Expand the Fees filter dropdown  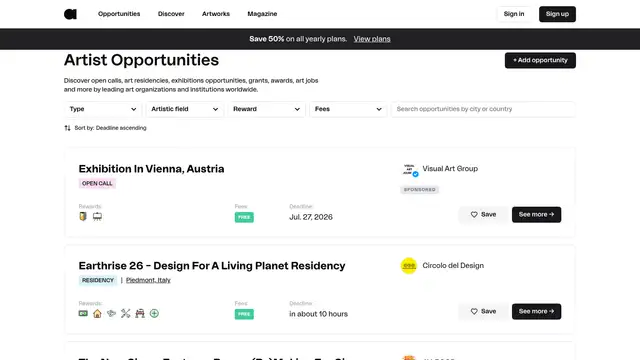[x=348, y=109]
